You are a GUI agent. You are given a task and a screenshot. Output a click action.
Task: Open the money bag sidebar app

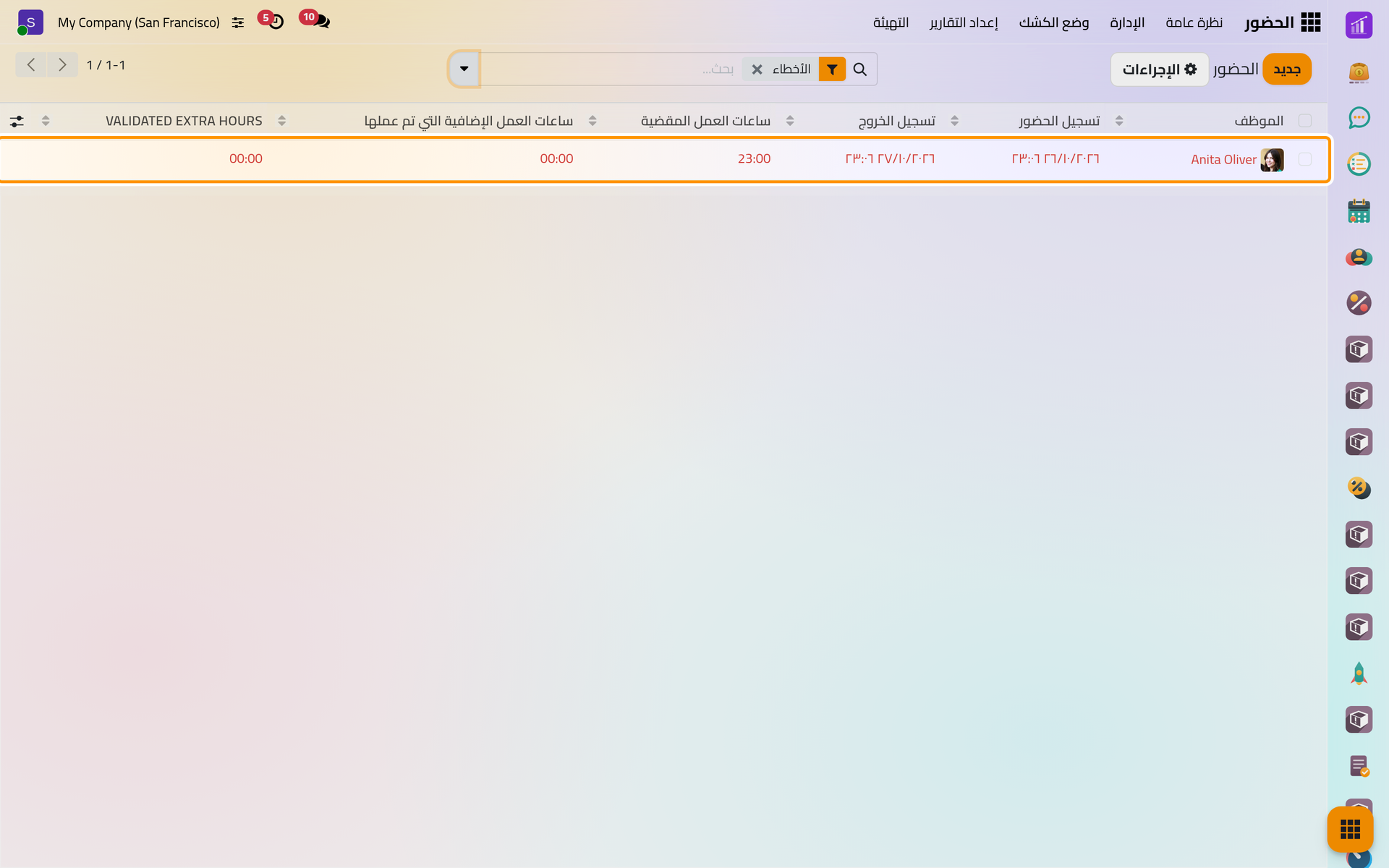point(1359,72)
